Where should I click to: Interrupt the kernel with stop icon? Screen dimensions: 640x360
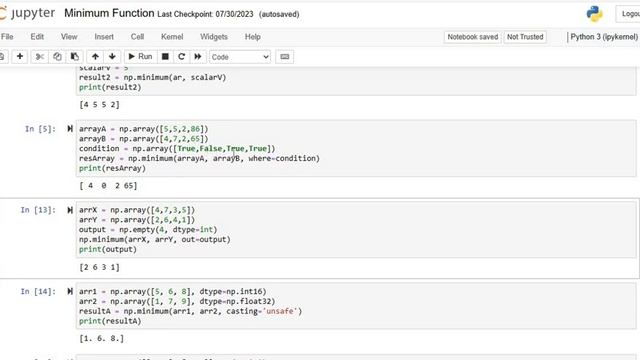coord(165,57)
